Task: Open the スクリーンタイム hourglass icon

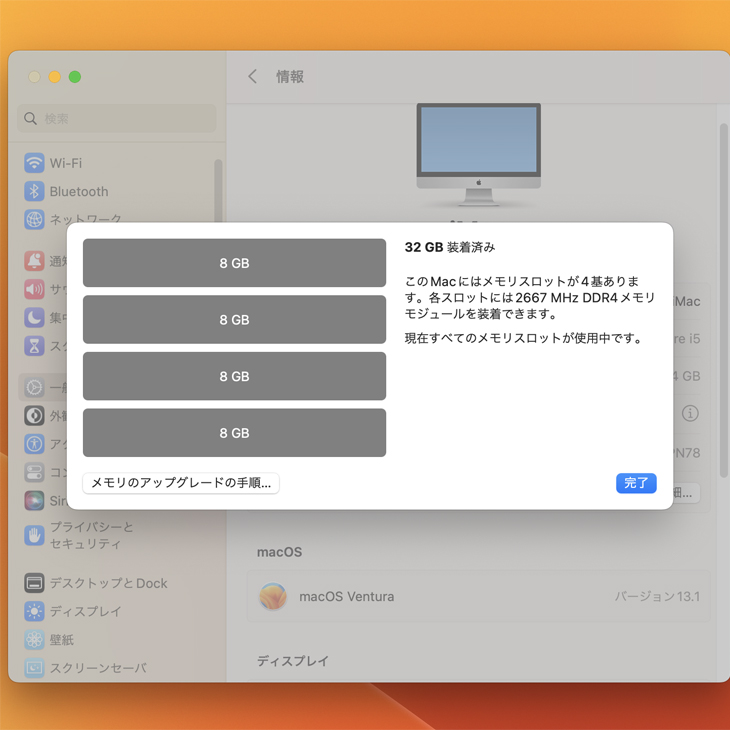Action: coord(34,346)
